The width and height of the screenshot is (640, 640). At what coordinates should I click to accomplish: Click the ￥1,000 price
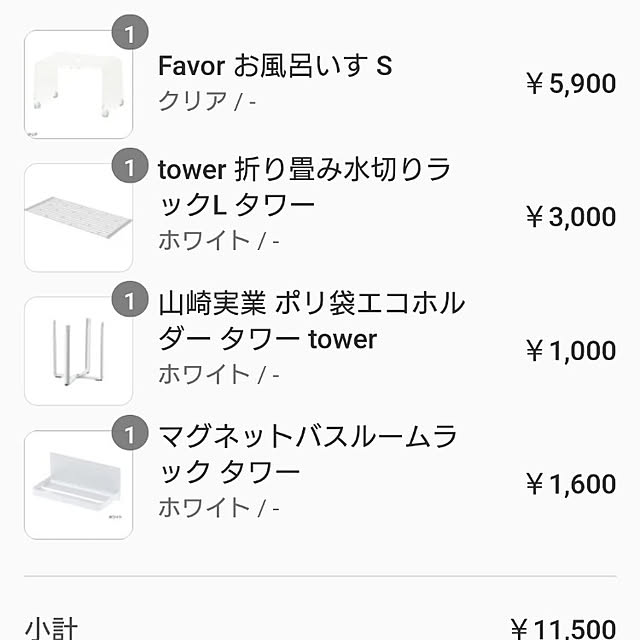571,350
